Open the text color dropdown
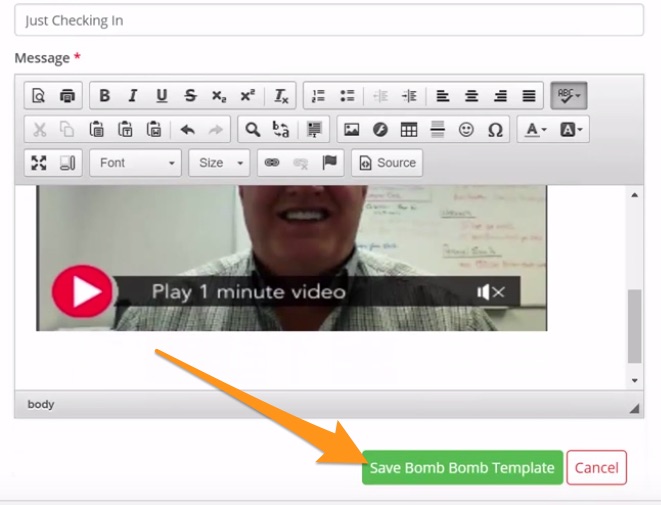 [x=536, y=129]
